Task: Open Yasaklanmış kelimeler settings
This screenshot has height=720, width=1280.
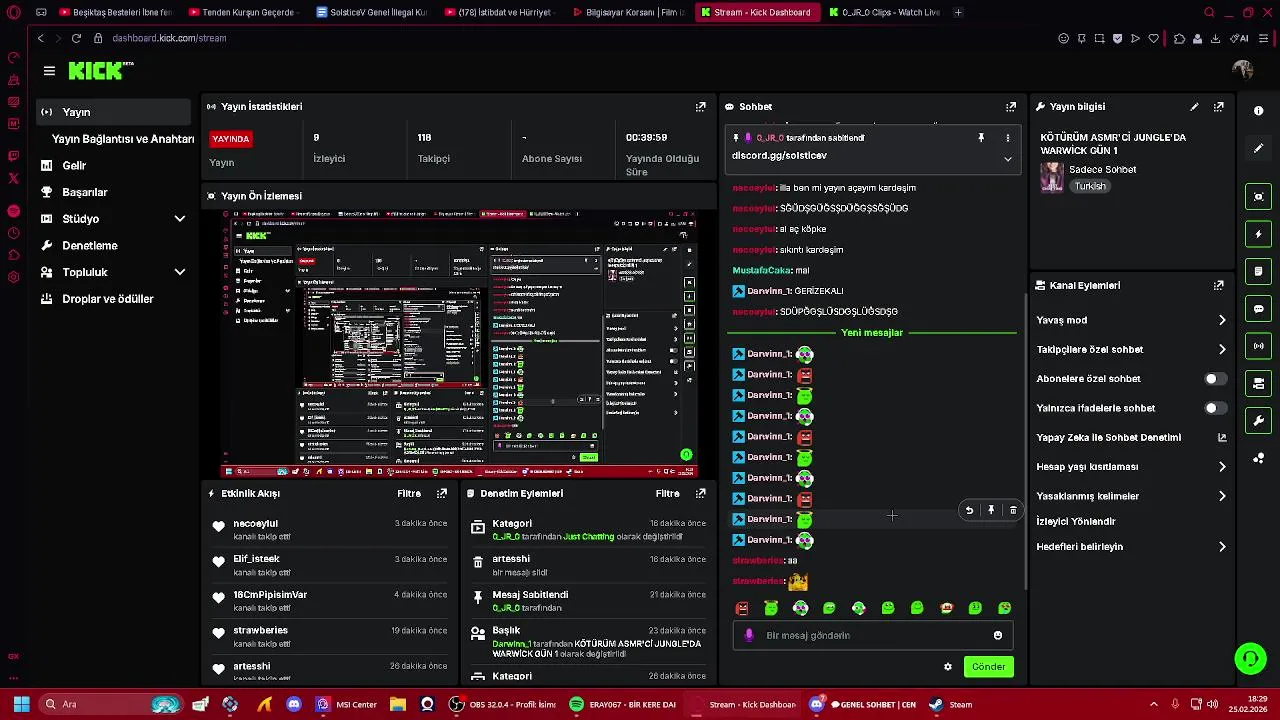Action: pos(1131,496)
